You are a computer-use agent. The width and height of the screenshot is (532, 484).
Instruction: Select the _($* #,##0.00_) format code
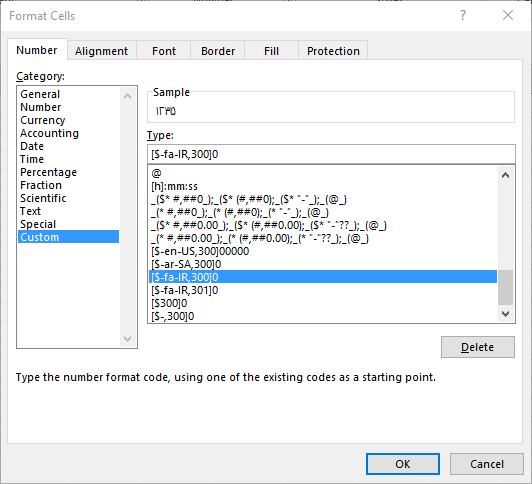tap(323, 225)
